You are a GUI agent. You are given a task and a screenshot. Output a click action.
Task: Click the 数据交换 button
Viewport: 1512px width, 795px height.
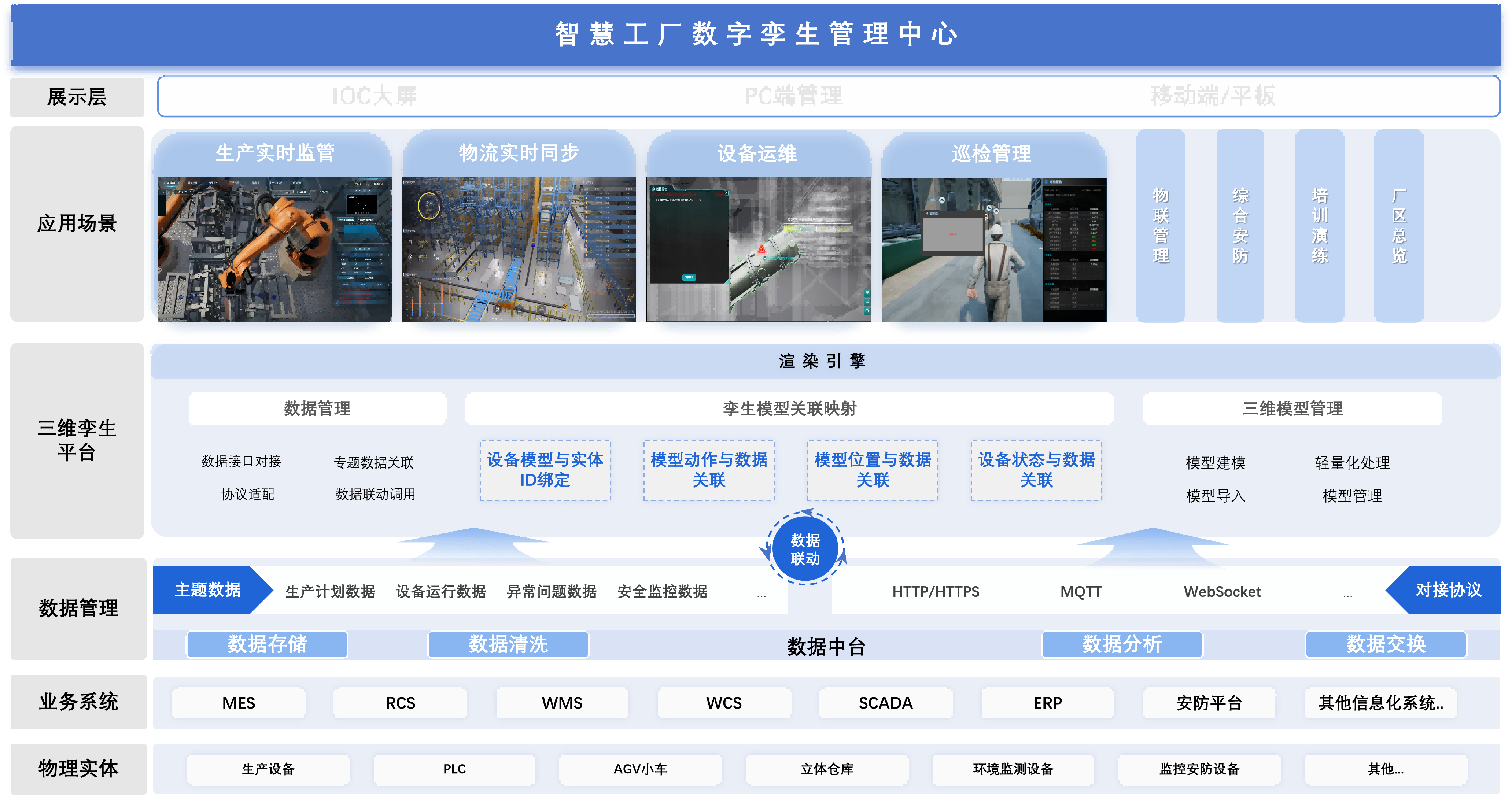1385,644
